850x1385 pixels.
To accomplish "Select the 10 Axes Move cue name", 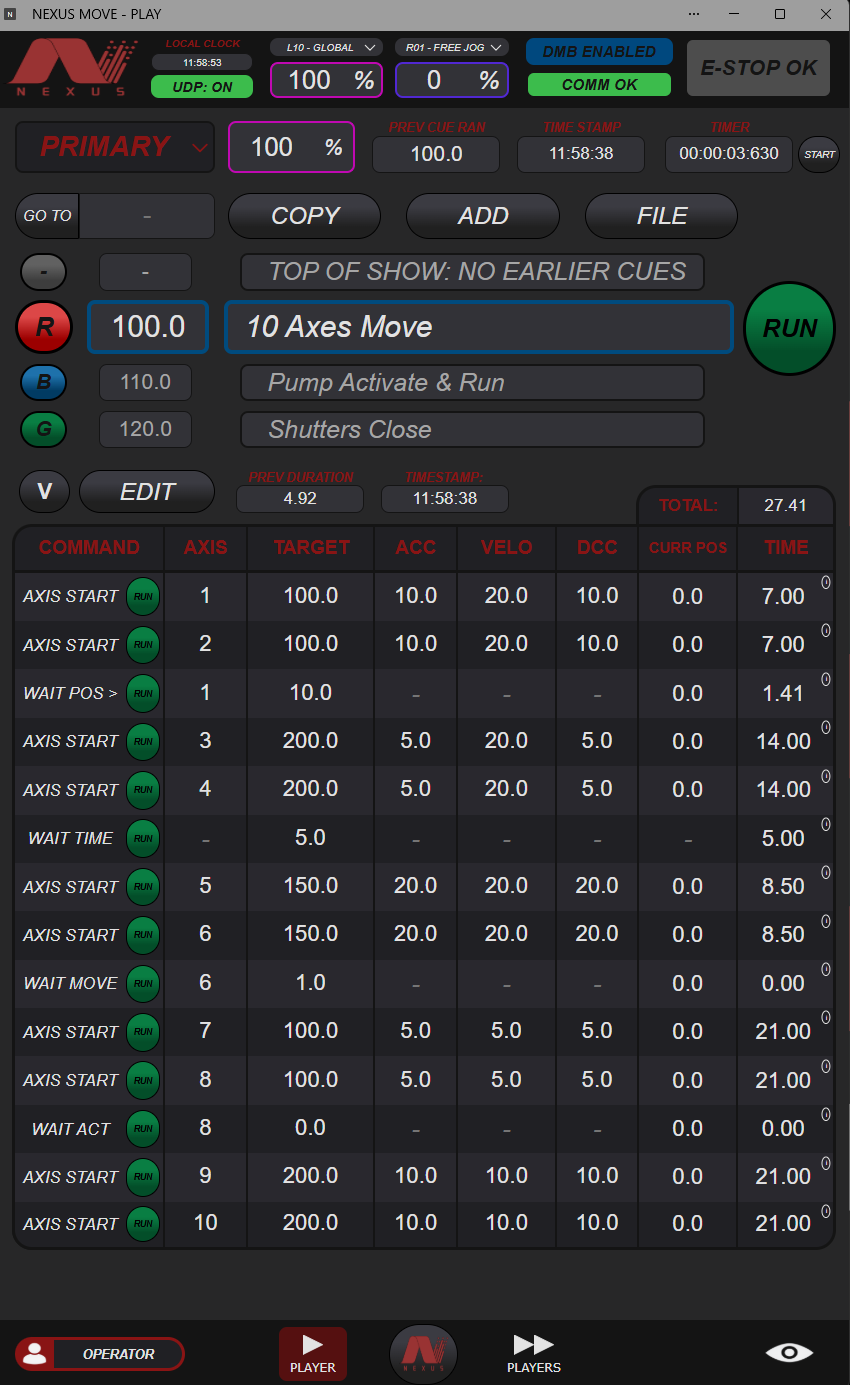I will 479,327.
